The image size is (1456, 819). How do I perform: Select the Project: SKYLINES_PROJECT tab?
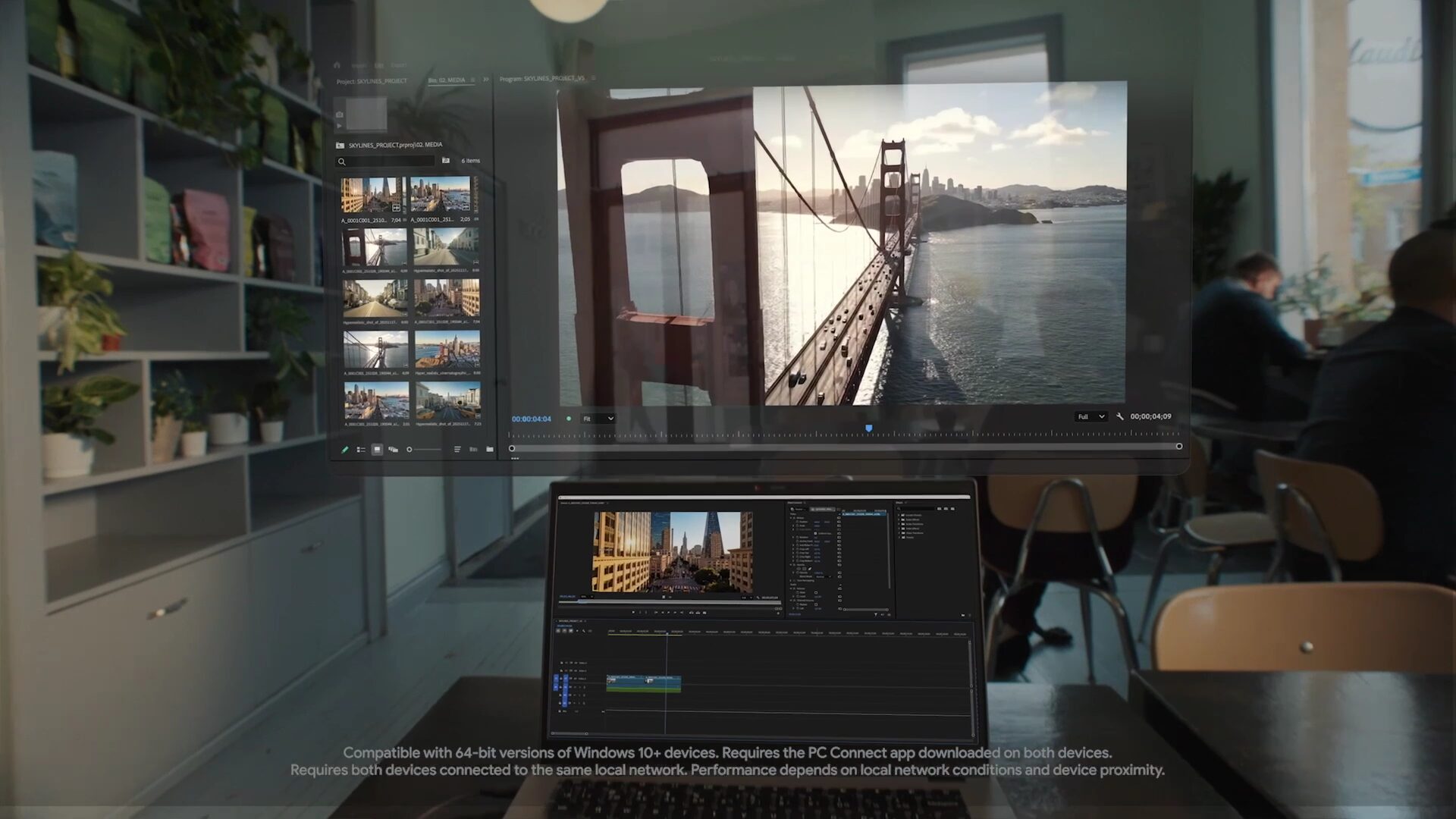tap(372, 81)
